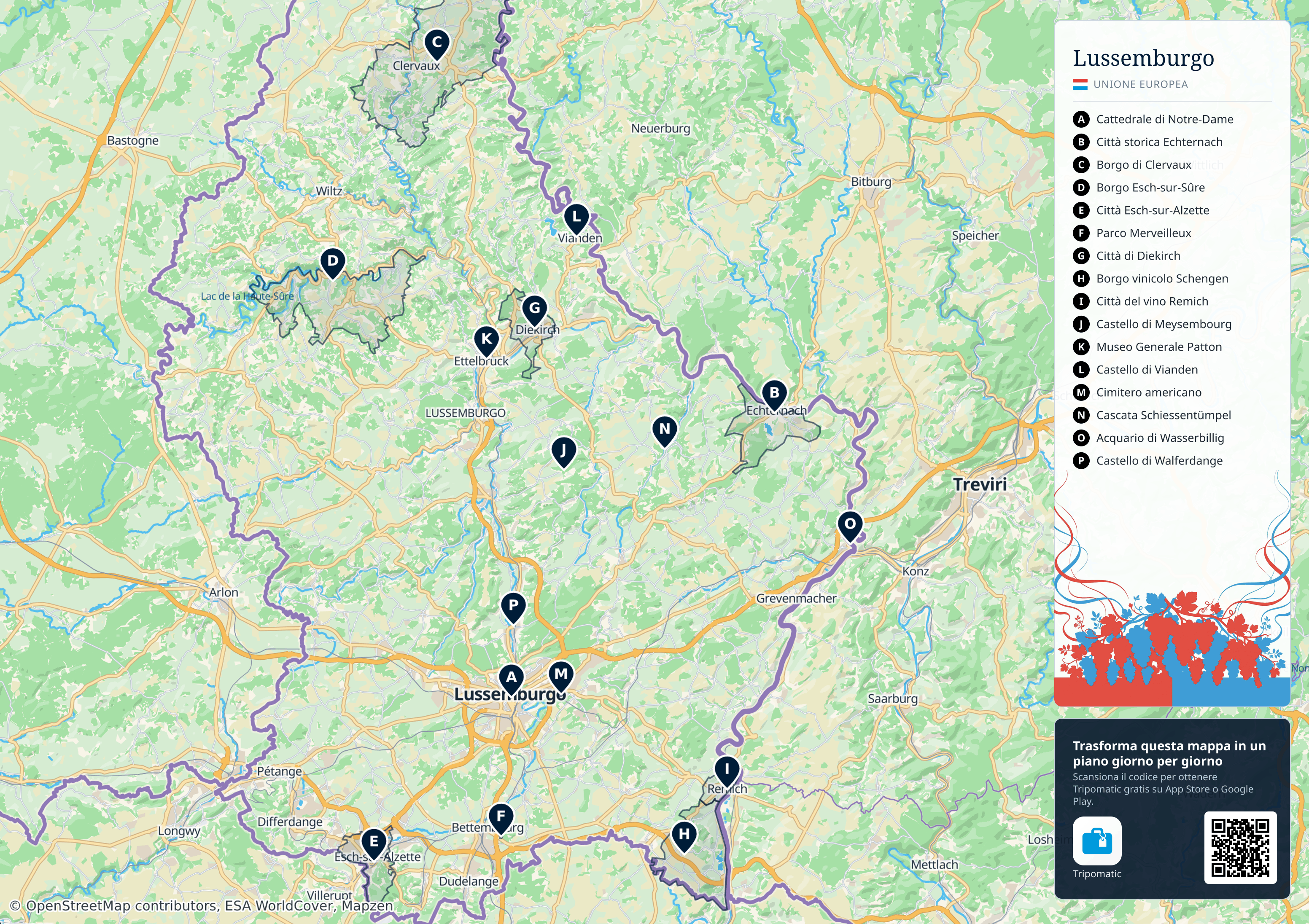
Task: Select Borgo Esch-sur-Sûre legend entry
Action: (x=1139, y=188)
